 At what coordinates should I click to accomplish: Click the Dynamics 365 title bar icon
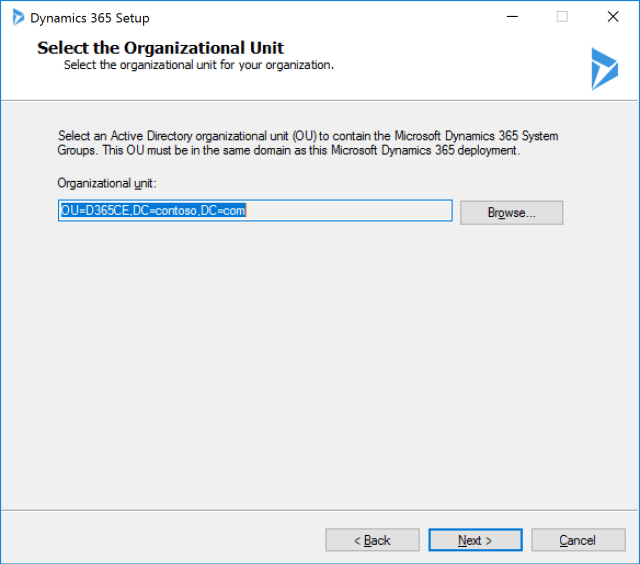tap(18, 18)
